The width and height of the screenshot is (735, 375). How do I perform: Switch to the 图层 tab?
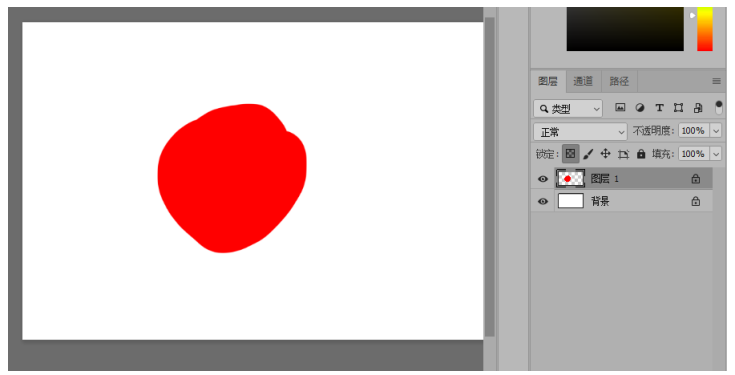(548, 81)
